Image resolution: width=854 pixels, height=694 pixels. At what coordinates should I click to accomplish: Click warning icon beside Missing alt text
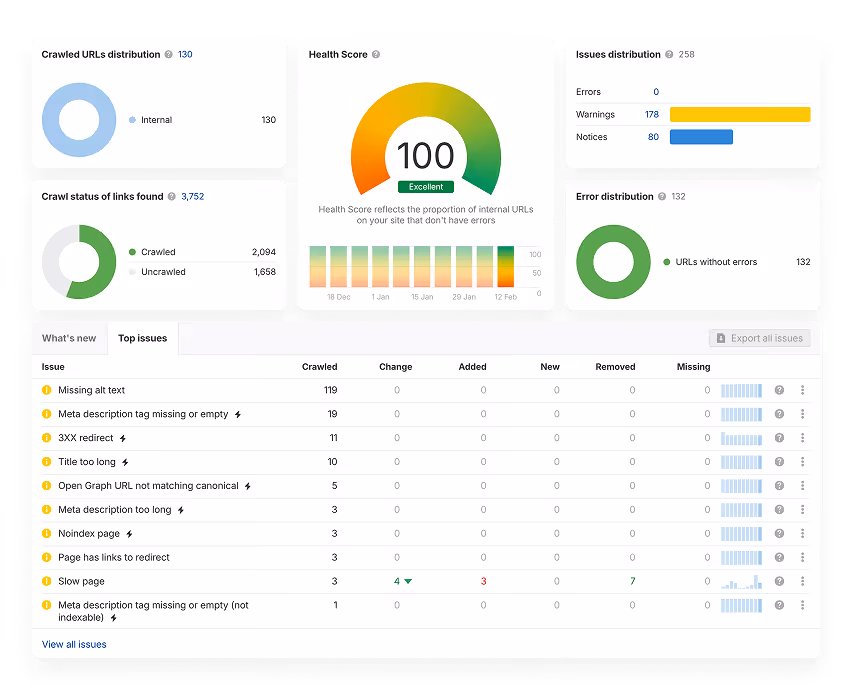(47, 390)
